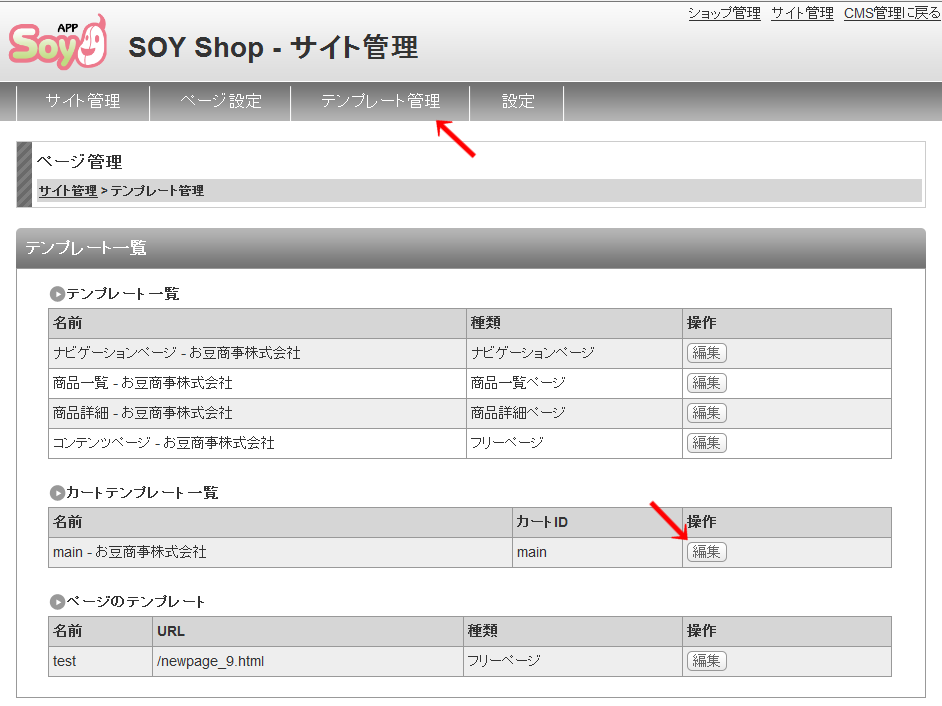This screenshot has width=942, height=706.
Task: Click テンプレート一覧 gray panel header
Action: (470, 248)
